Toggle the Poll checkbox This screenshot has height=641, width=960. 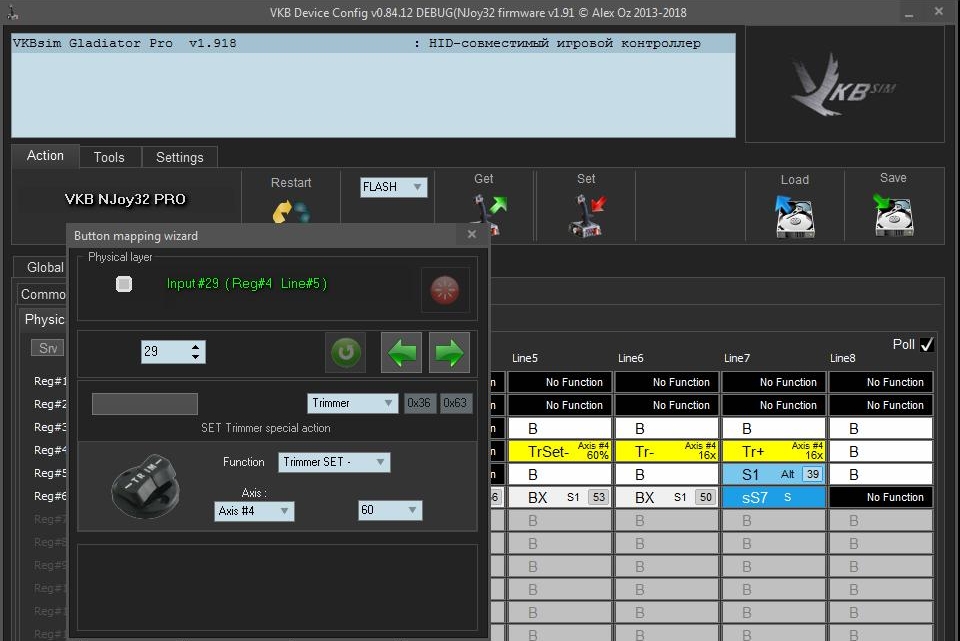pyautogui.click(x=927, y=345)
